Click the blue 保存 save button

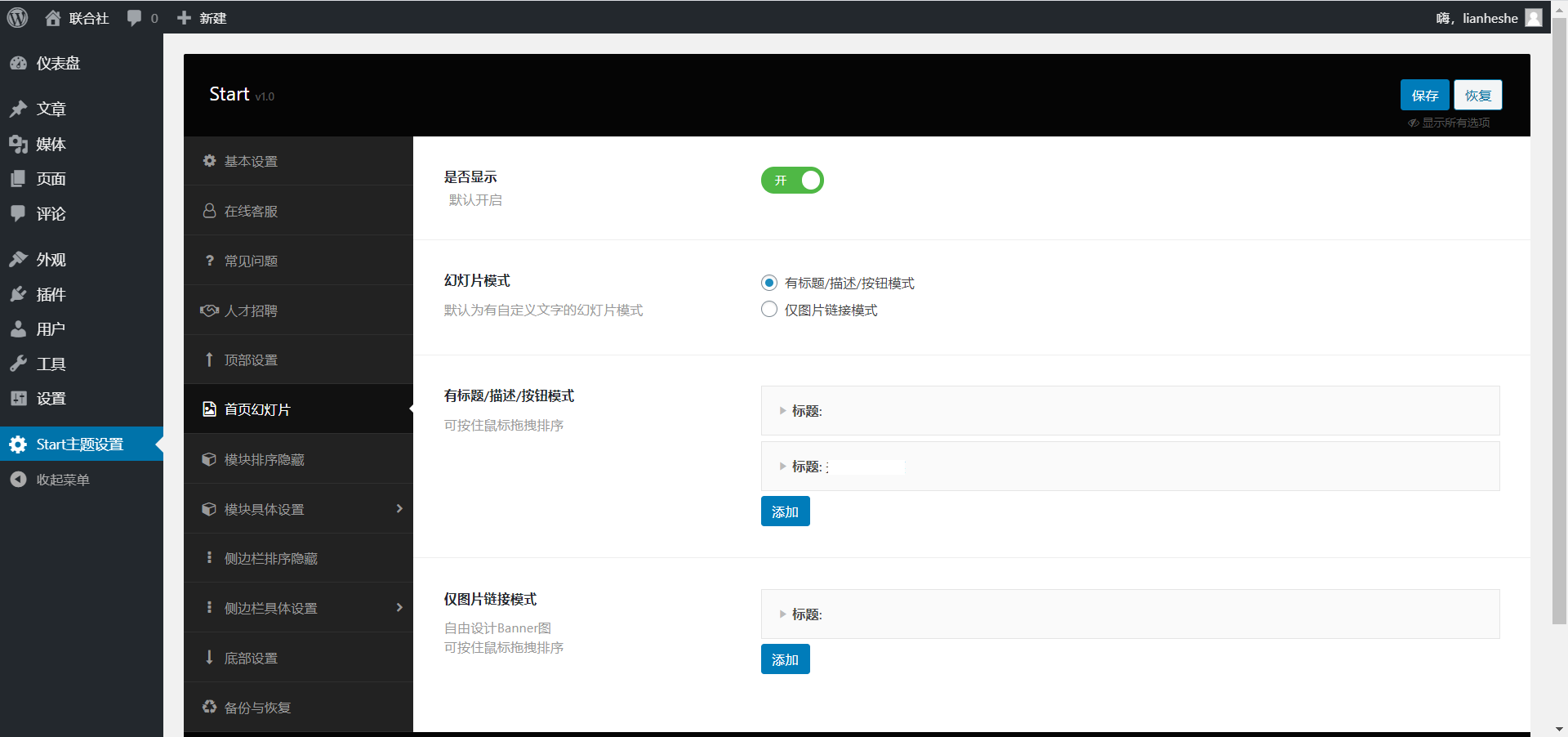[1424, 96]
